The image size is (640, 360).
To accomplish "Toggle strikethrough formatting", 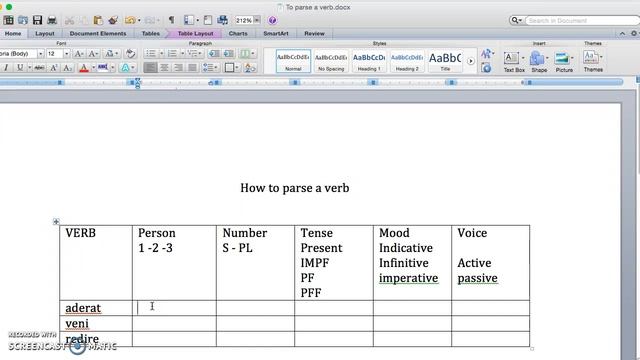I will (x=39, y=67).
